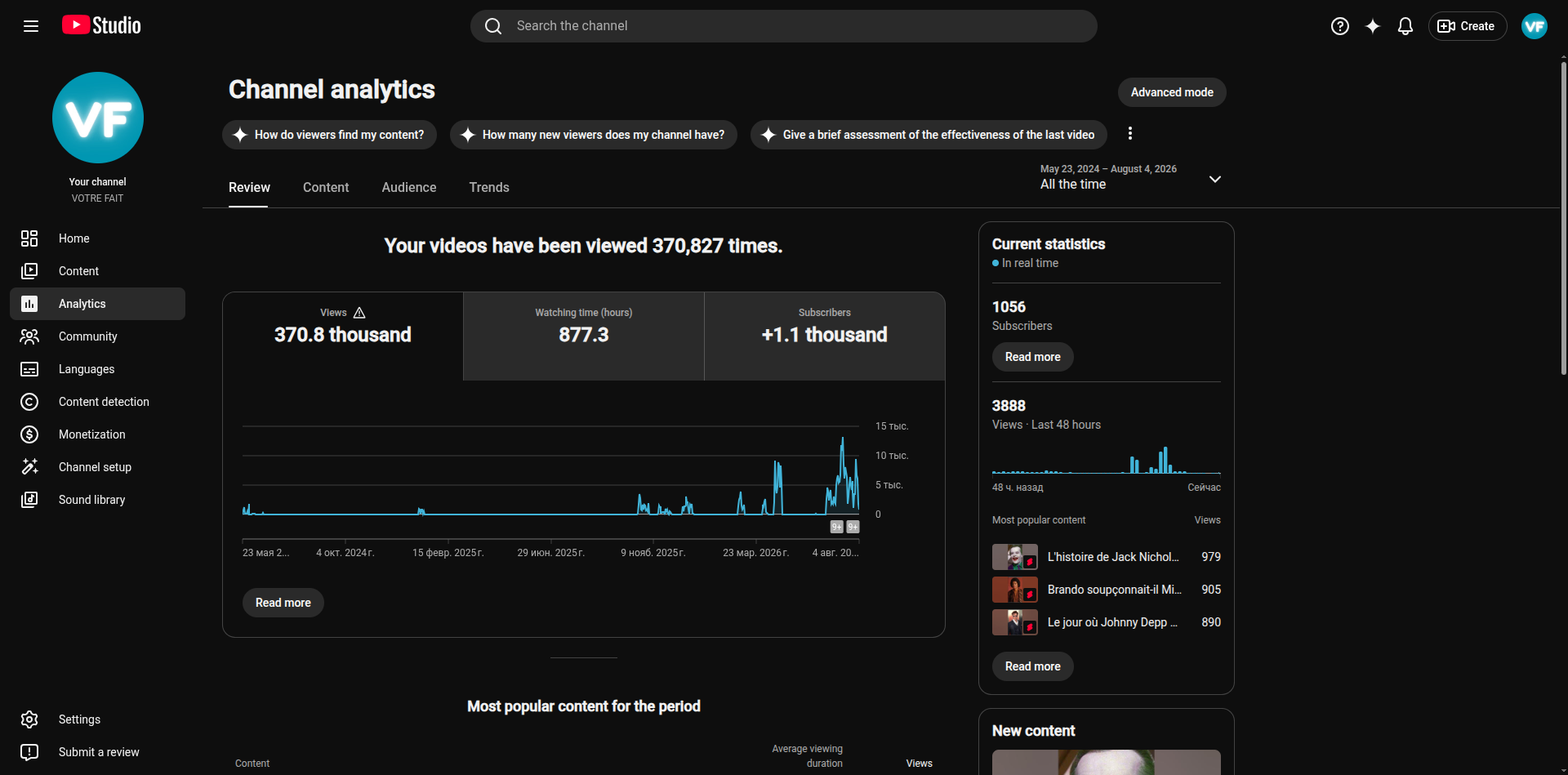Viewport: 1568px width, 775px height.
Task: Click the Settings gear icon
Action: point(29,719)
